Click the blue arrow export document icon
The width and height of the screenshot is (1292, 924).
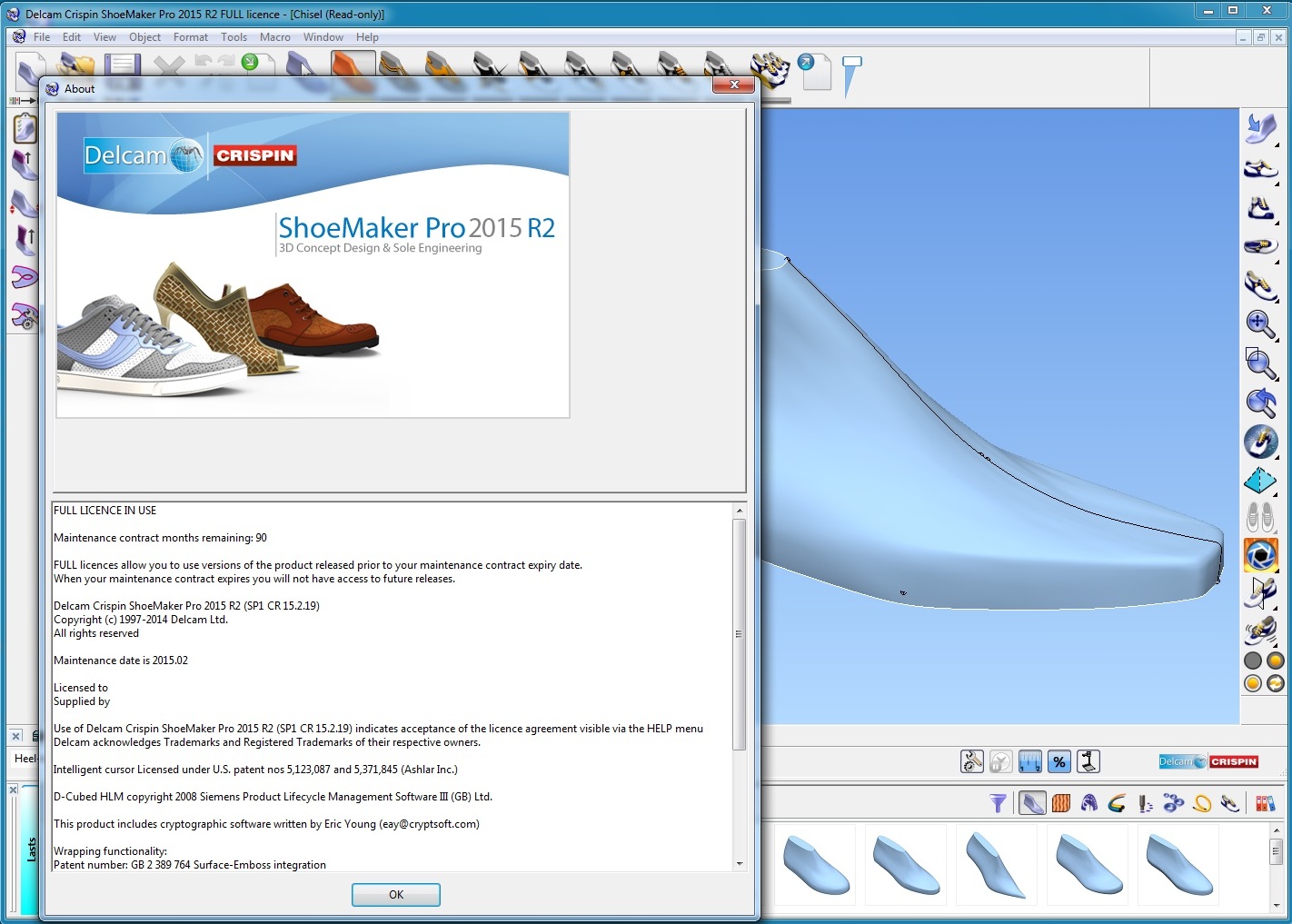pyautogui.click(x=815, y=71)
